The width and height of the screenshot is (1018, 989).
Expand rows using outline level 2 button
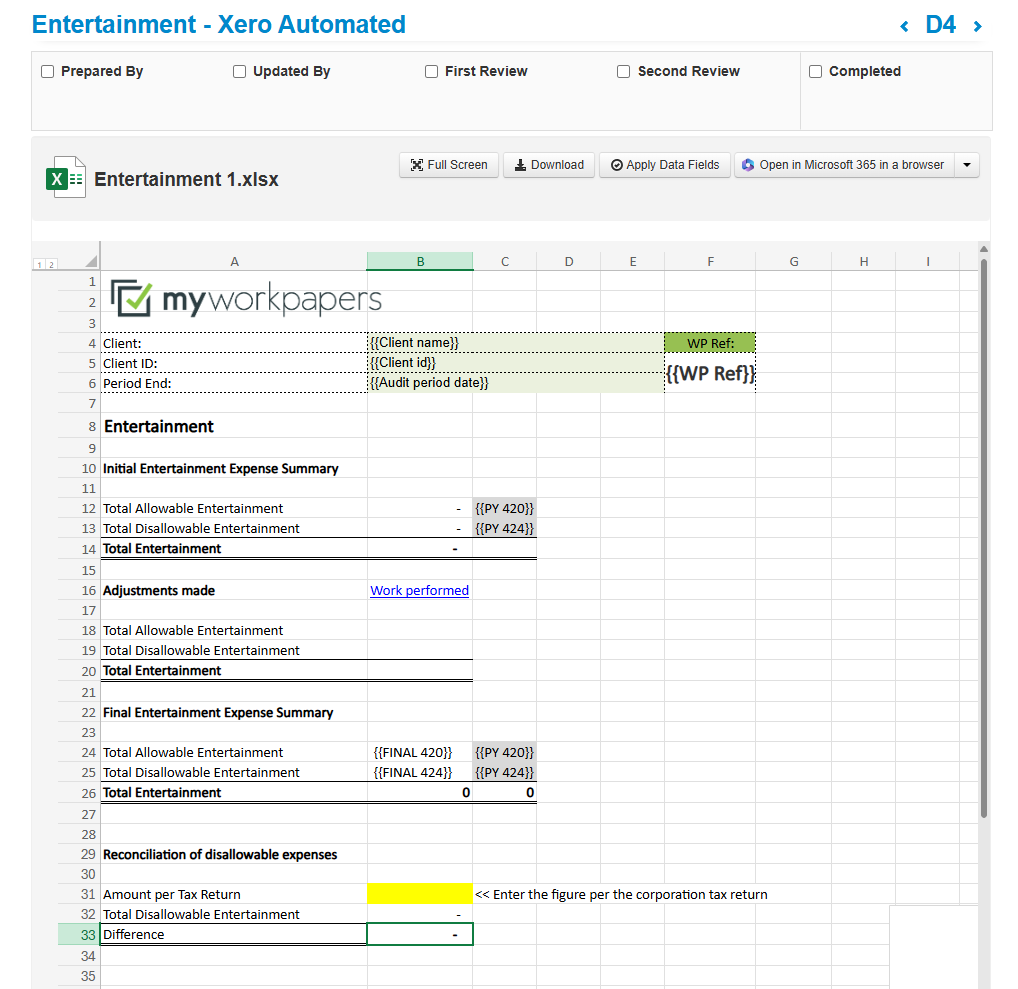(x=50, y=264)
